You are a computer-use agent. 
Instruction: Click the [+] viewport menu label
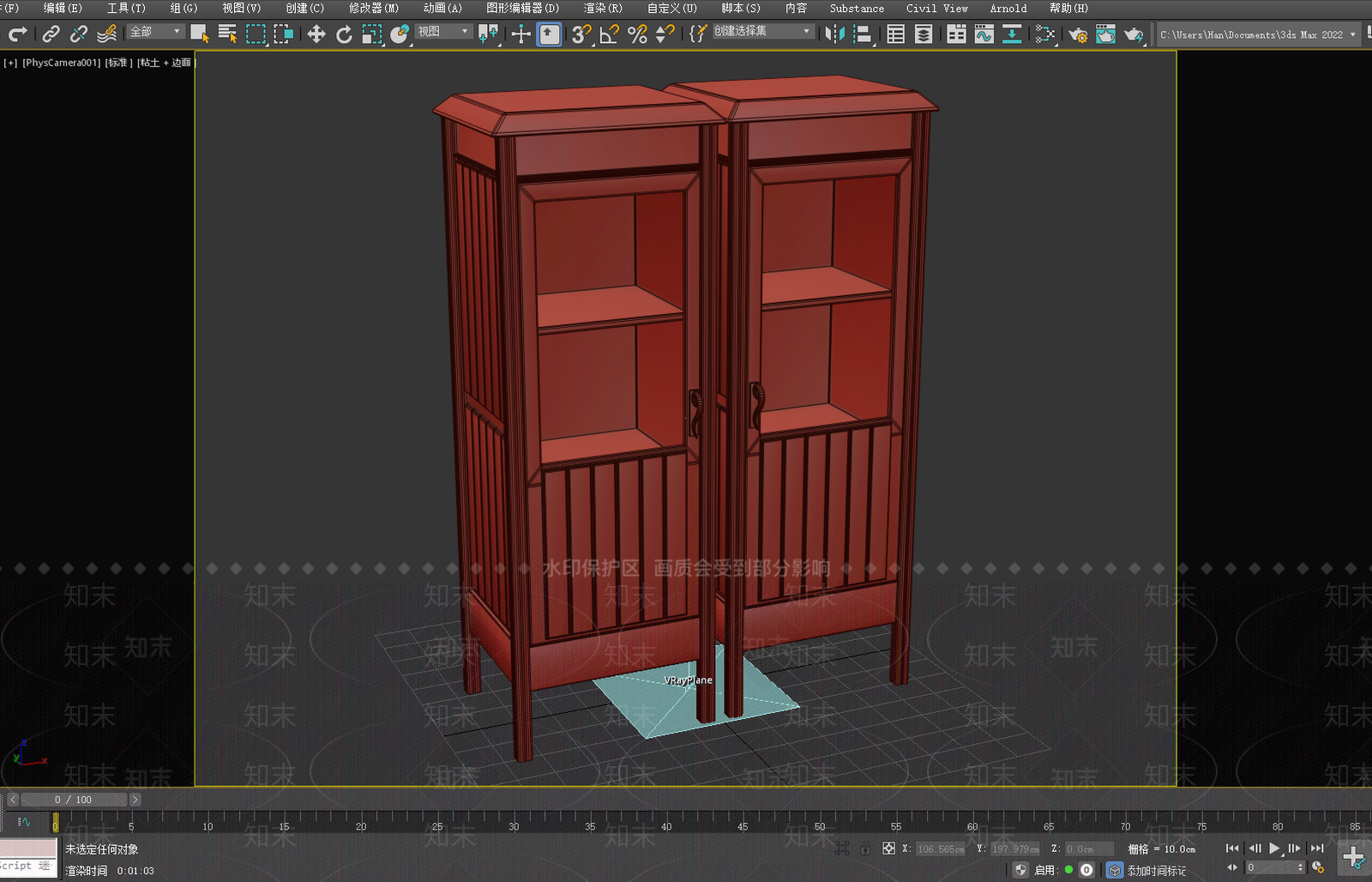coord(10,63)
